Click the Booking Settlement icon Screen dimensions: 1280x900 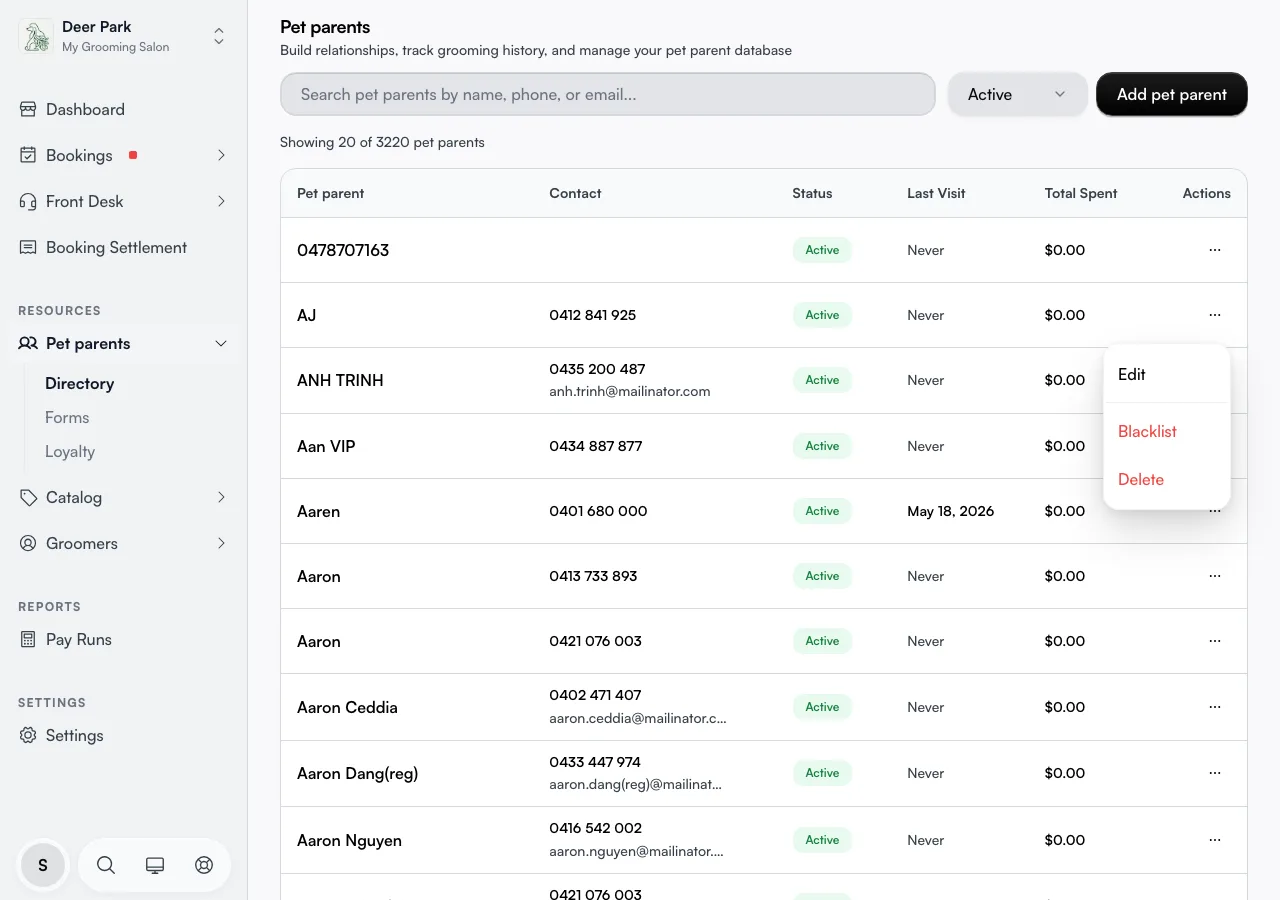28,247
